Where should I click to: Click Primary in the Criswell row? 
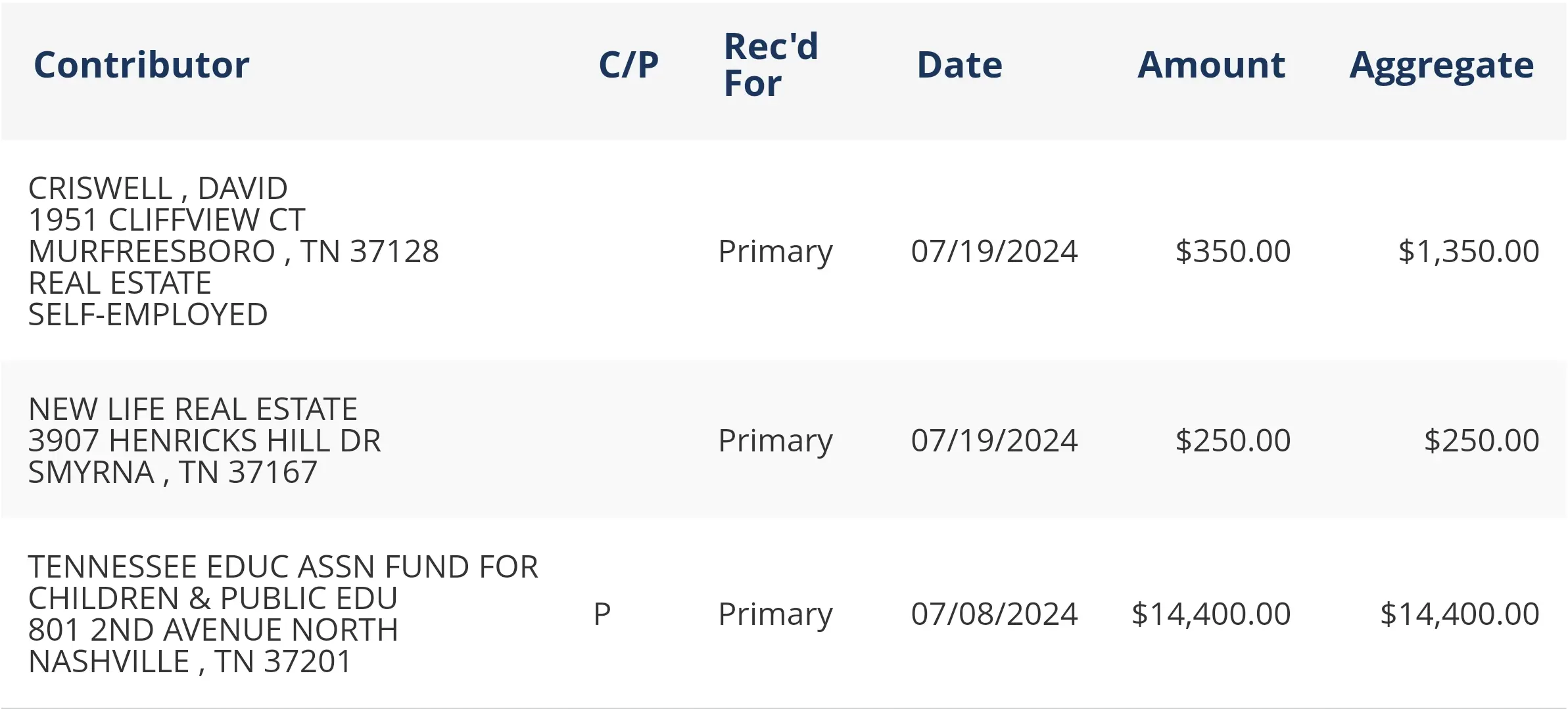click(x=775, y=252)
